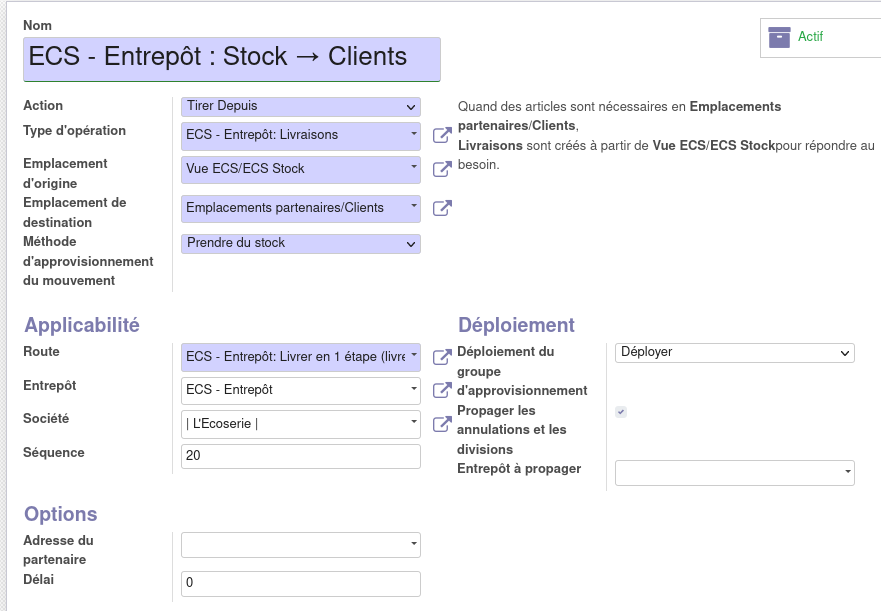Screen dimensions: 881x611
Task: Open external link for Type d'opération
Action: [441, 135]
